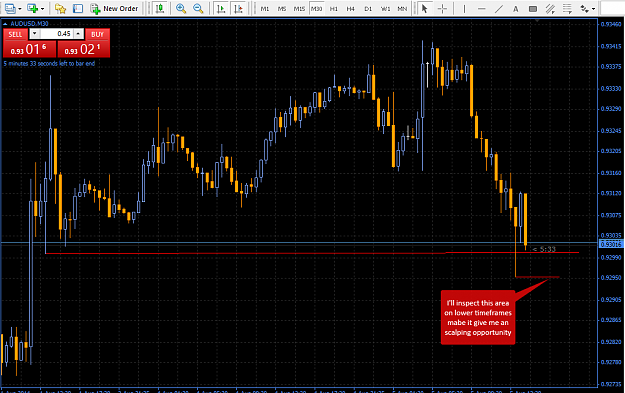The width and height of the screenshot is (625, 393).
Task: Select the Fibonacci retracement tool
Action: 567,8
